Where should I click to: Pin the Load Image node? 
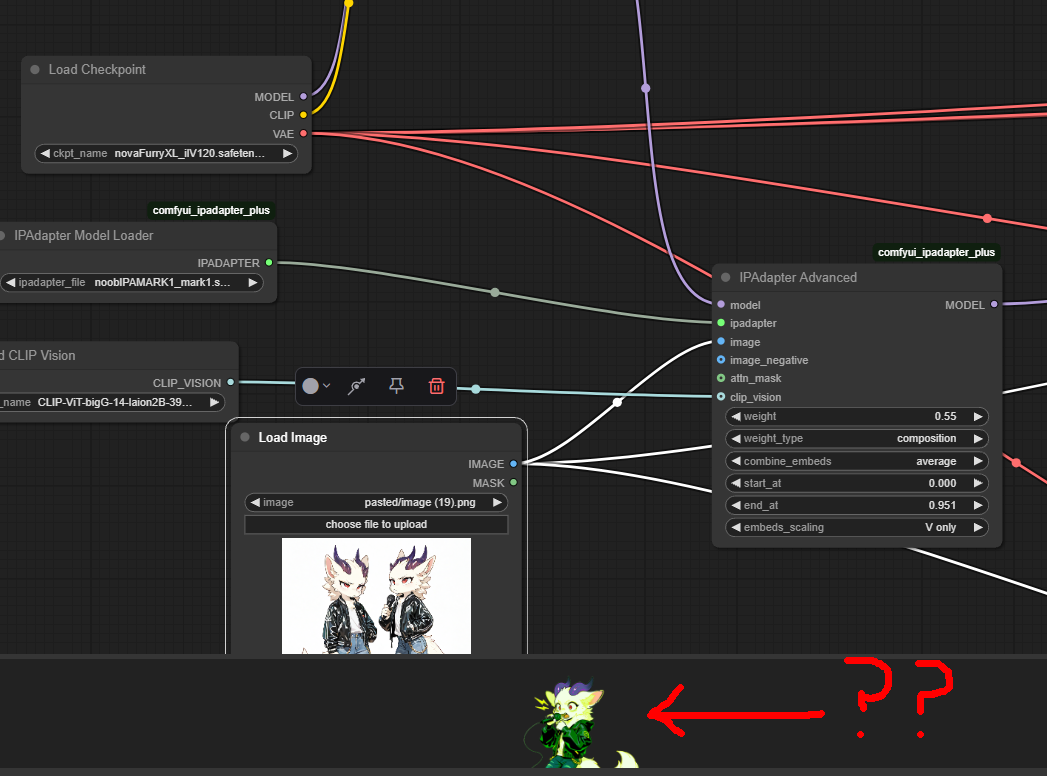click(x=397, y=386)
